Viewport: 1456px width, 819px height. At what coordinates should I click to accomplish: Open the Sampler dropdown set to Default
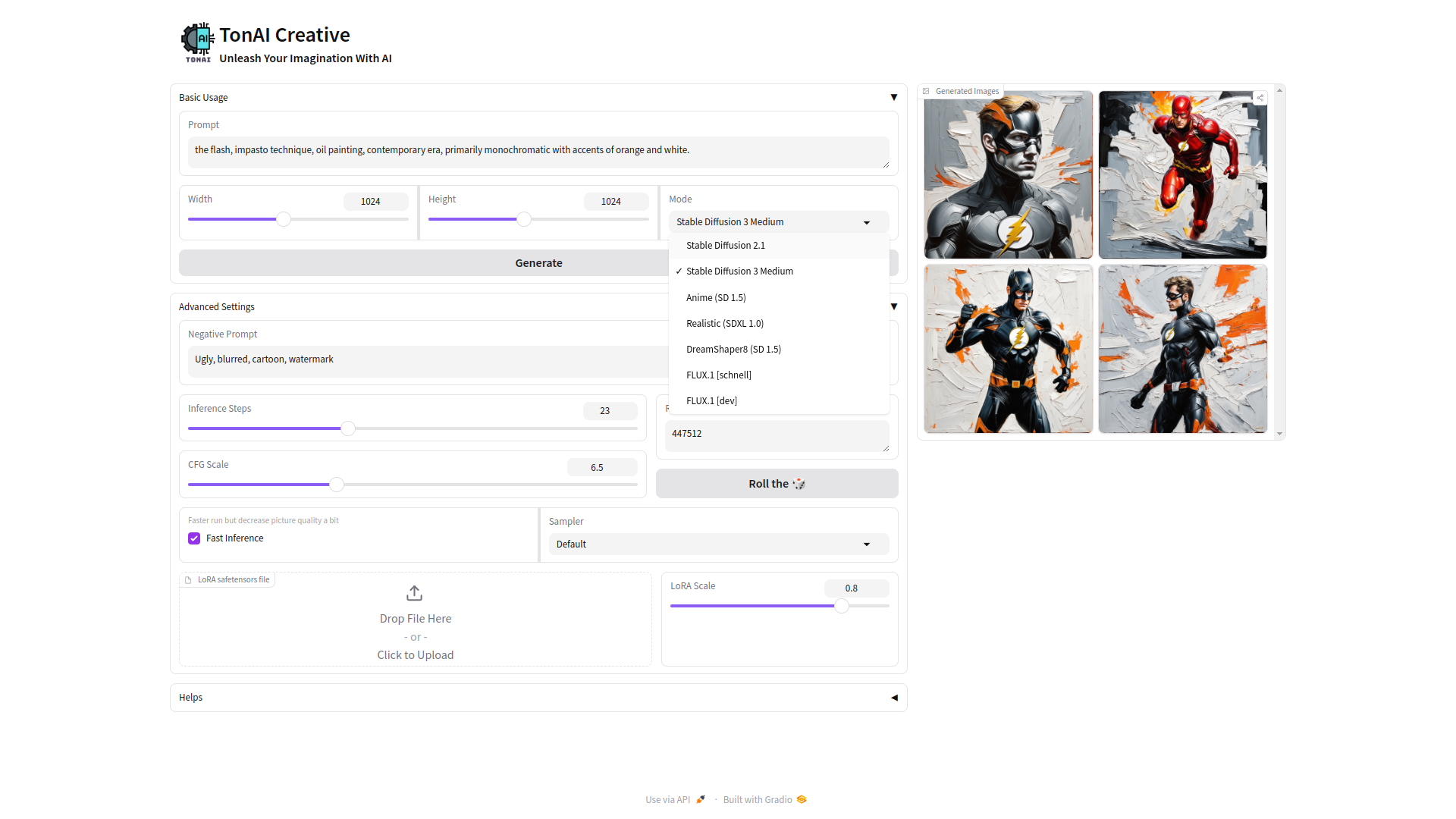(718, 544)
